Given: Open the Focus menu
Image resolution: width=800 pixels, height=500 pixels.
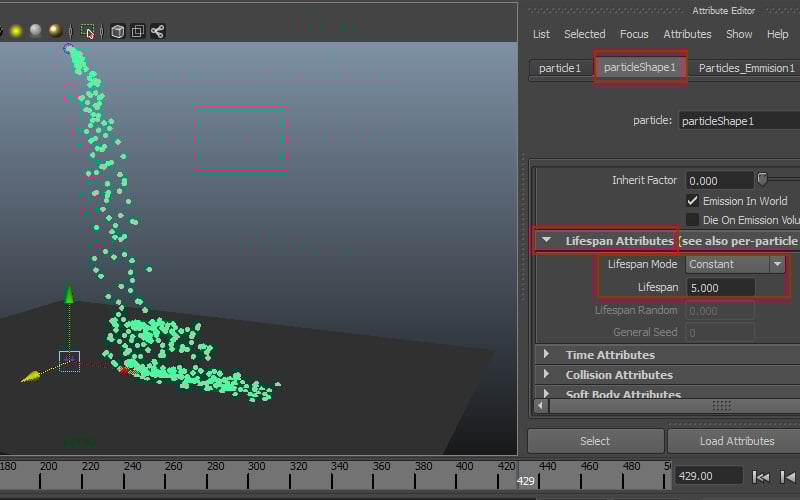Looking at the screenshot, I should [634, 34].
